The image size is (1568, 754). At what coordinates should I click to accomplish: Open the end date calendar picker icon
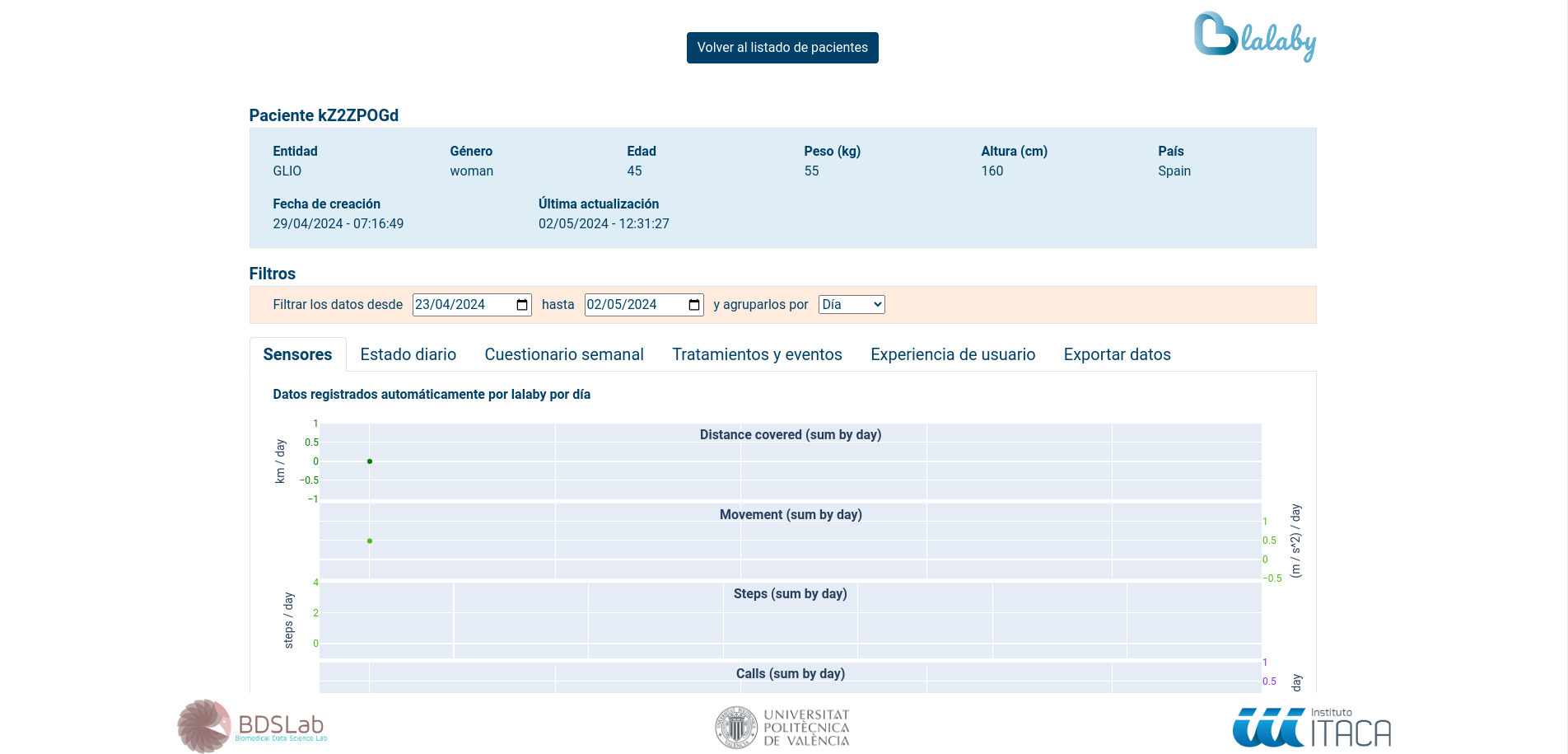(694, 305)
